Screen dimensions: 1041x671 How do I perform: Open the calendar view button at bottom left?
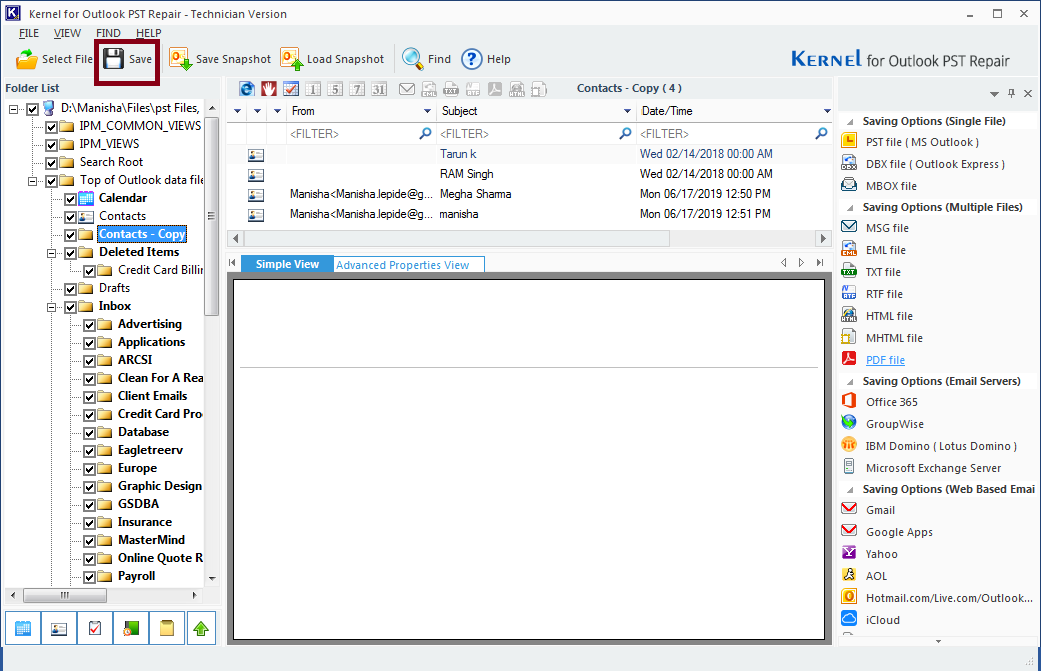[x=23, y=628]
